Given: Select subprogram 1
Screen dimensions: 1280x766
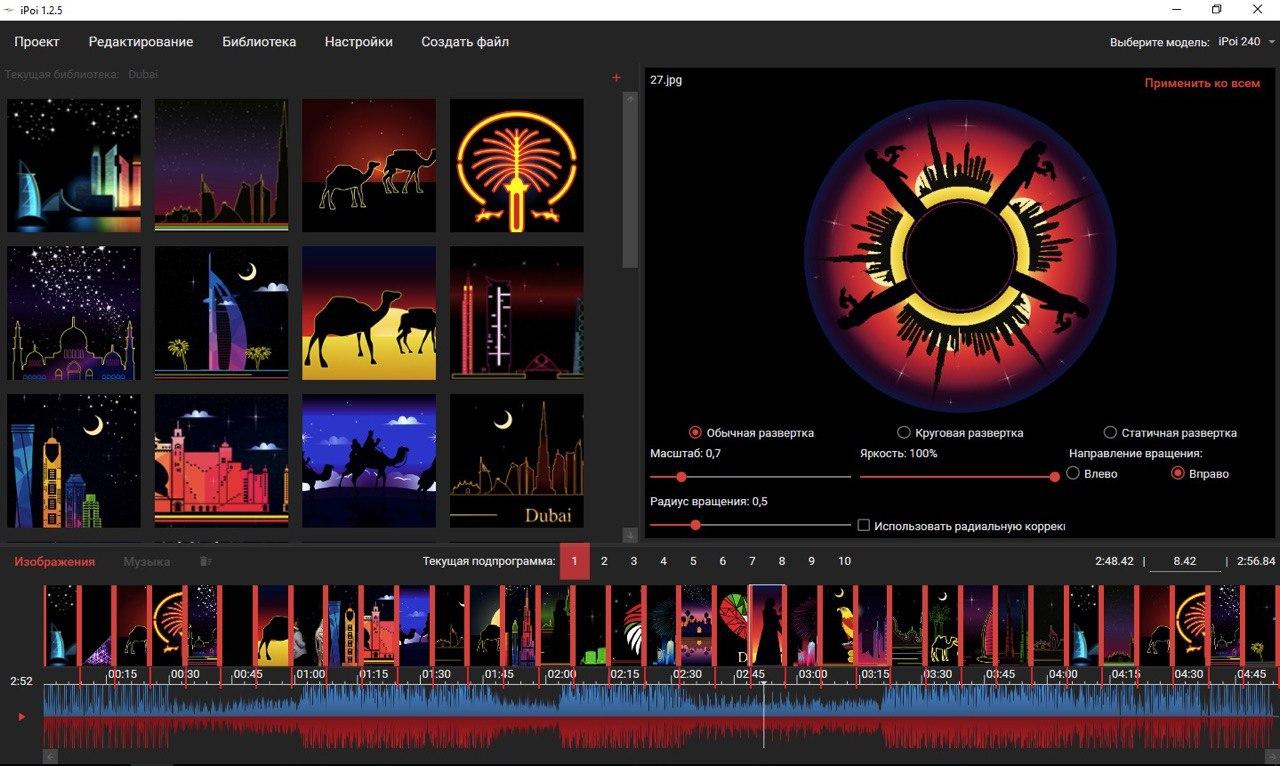Looking at the screenshot, I should [574, 561].
